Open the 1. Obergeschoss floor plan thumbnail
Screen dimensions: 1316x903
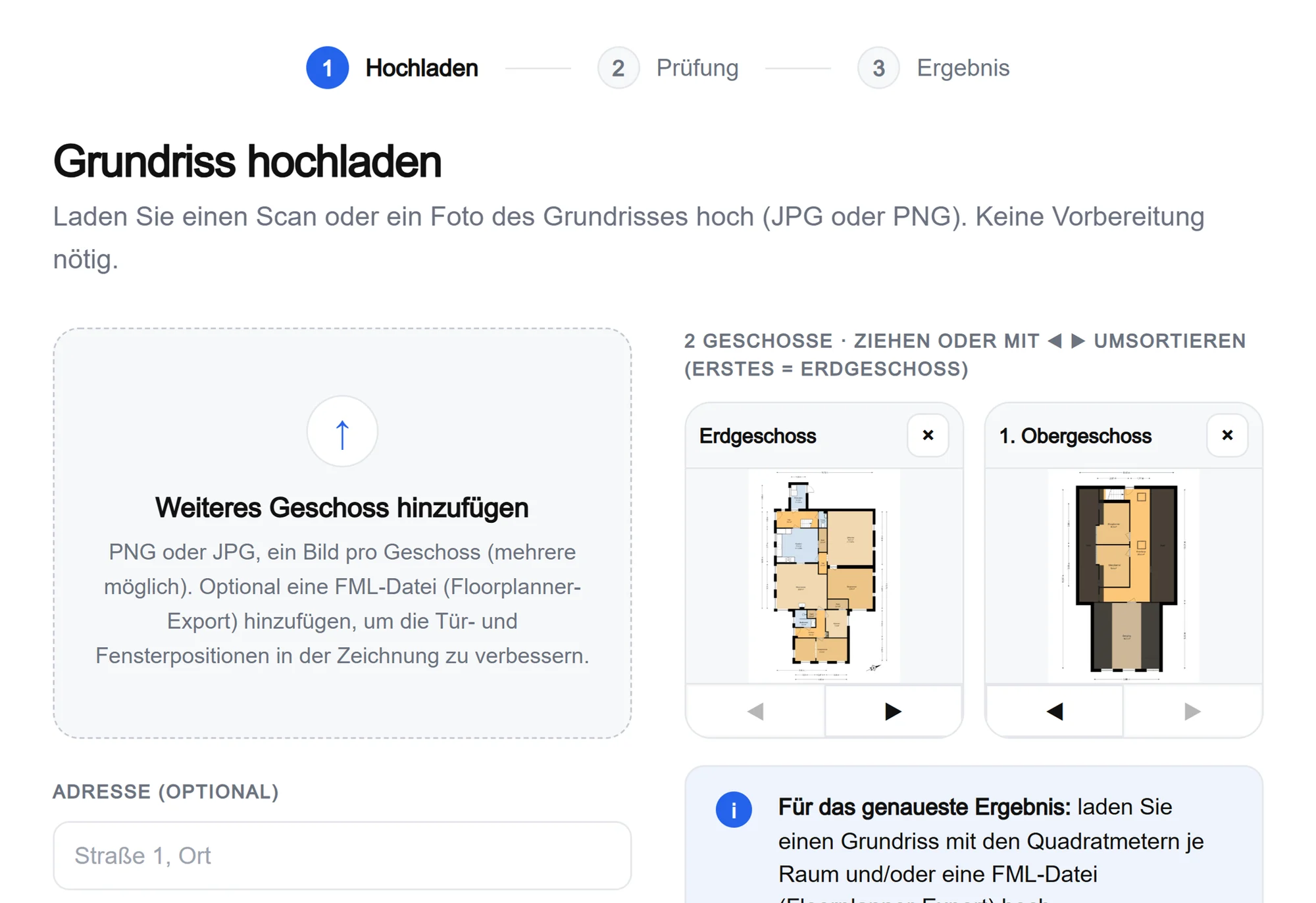coord(1123,576)
